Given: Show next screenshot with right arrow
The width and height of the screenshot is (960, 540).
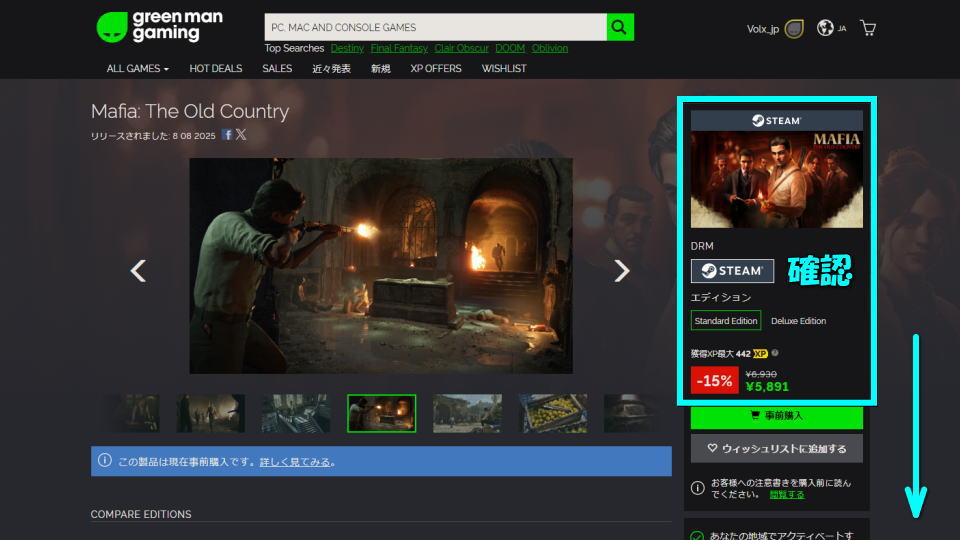Looking at the screenshot, I should click(621, 271).
